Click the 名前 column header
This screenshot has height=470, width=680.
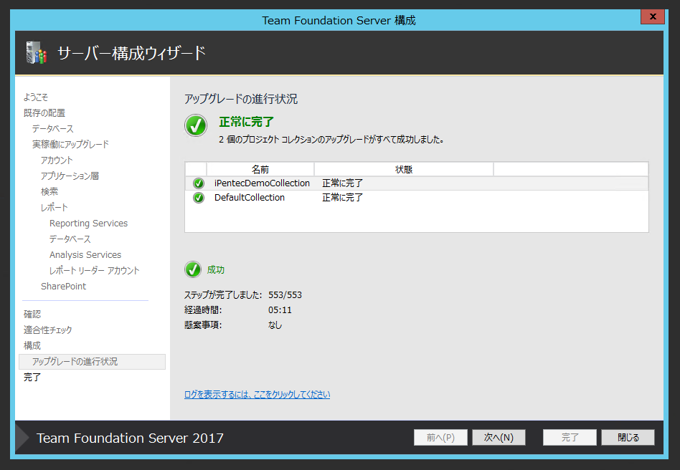[x=260, y=169]
